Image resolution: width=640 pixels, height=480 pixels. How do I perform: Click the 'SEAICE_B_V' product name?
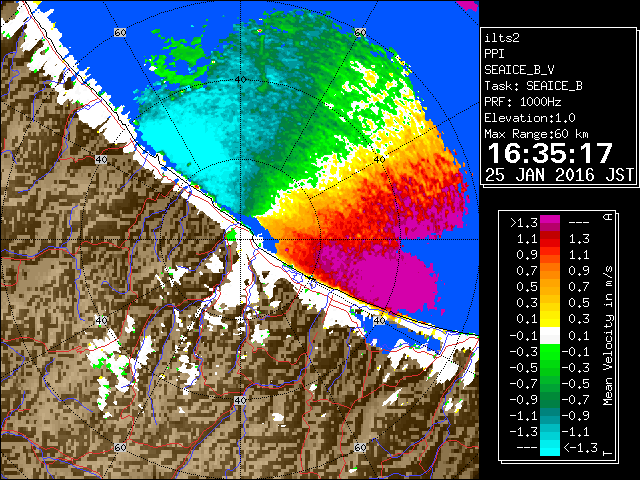(x=519, y=70)
